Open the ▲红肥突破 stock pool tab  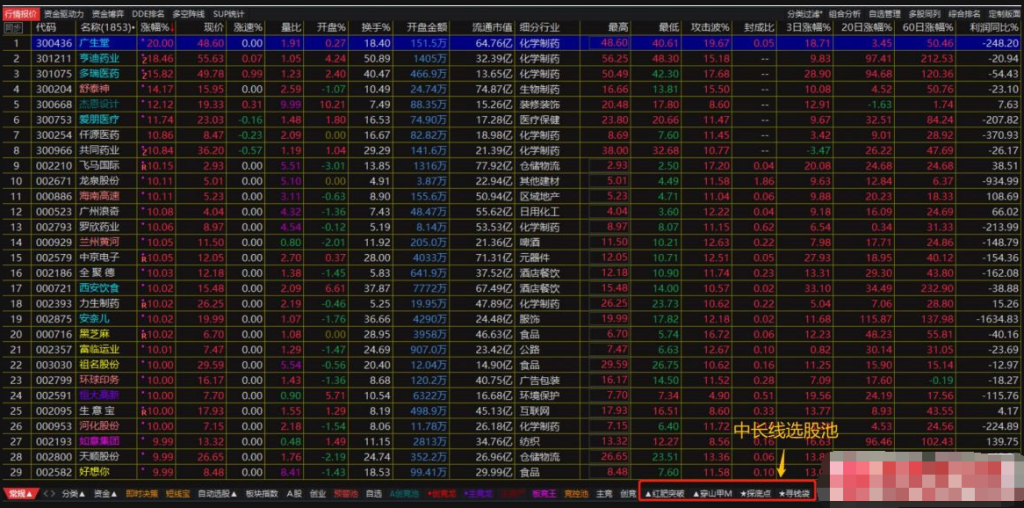pos(663,493)
